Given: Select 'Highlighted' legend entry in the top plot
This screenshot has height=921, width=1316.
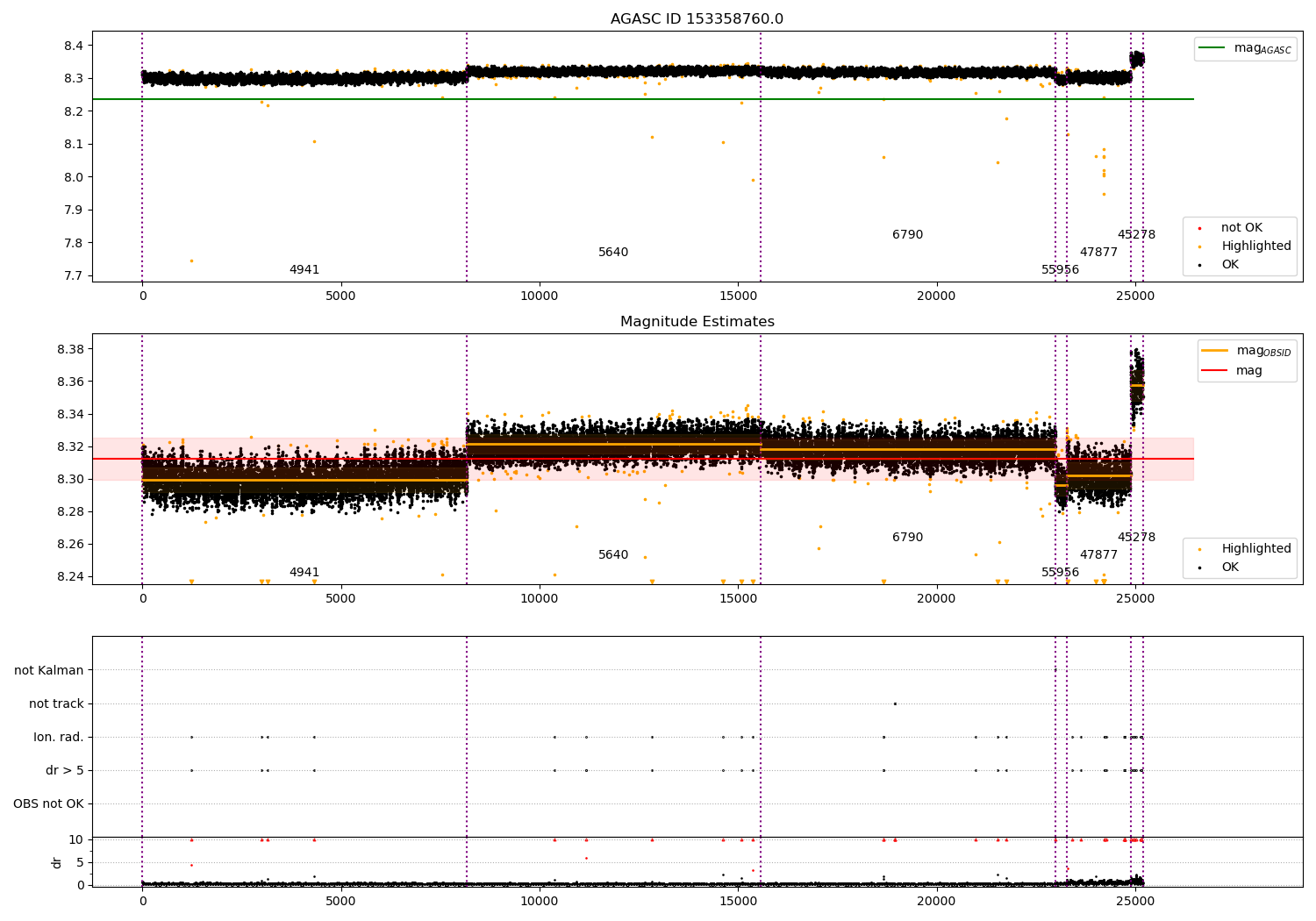Looking at the screenshot, I should click(x=1255, y=246).
